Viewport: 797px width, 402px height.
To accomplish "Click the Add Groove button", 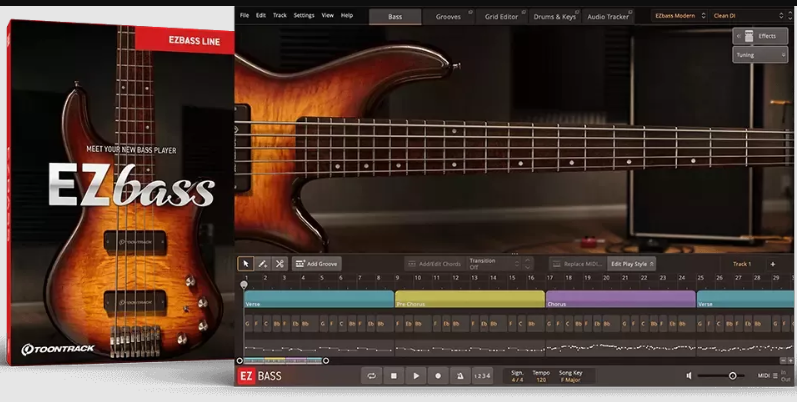I will coord(317,264).
